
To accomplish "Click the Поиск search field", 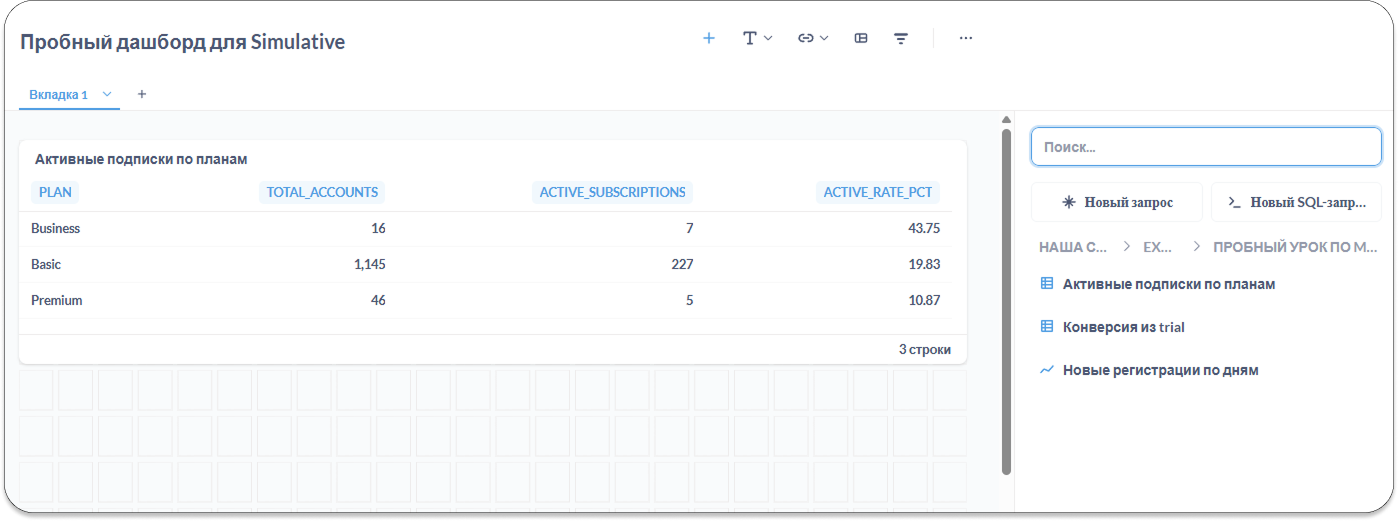I will click(1205, 146).
